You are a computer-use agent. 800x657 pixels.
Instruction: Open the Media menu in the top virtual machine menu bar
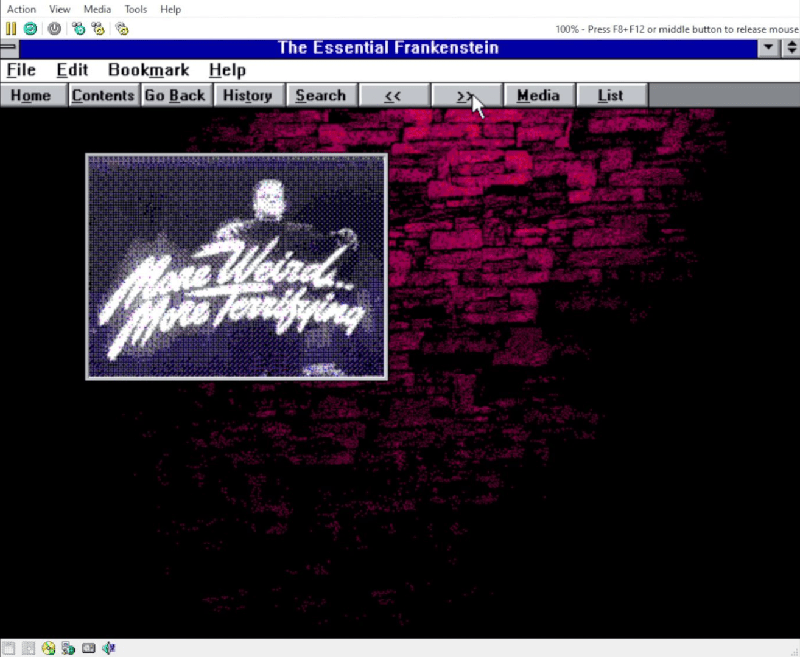tap(97, 9)
